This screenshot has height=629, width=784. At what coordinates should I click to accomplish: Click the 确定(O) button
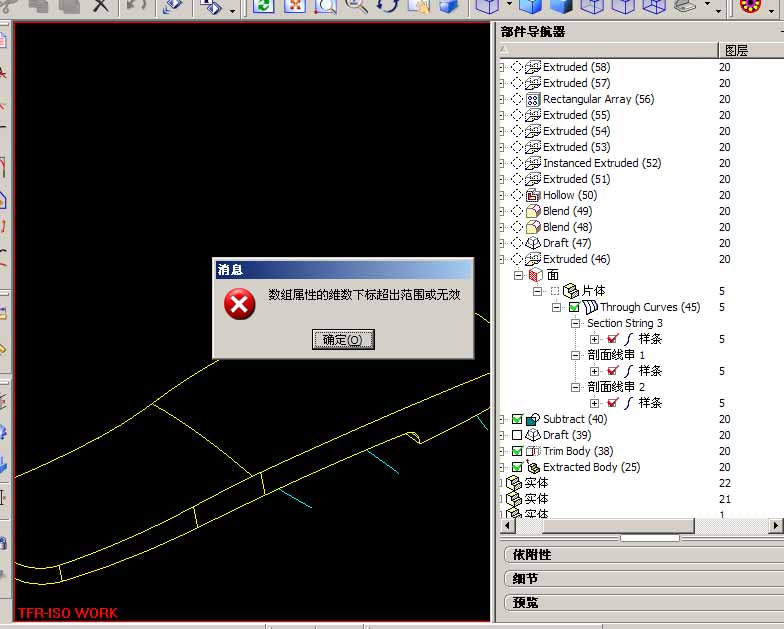[x=343, y=340]
